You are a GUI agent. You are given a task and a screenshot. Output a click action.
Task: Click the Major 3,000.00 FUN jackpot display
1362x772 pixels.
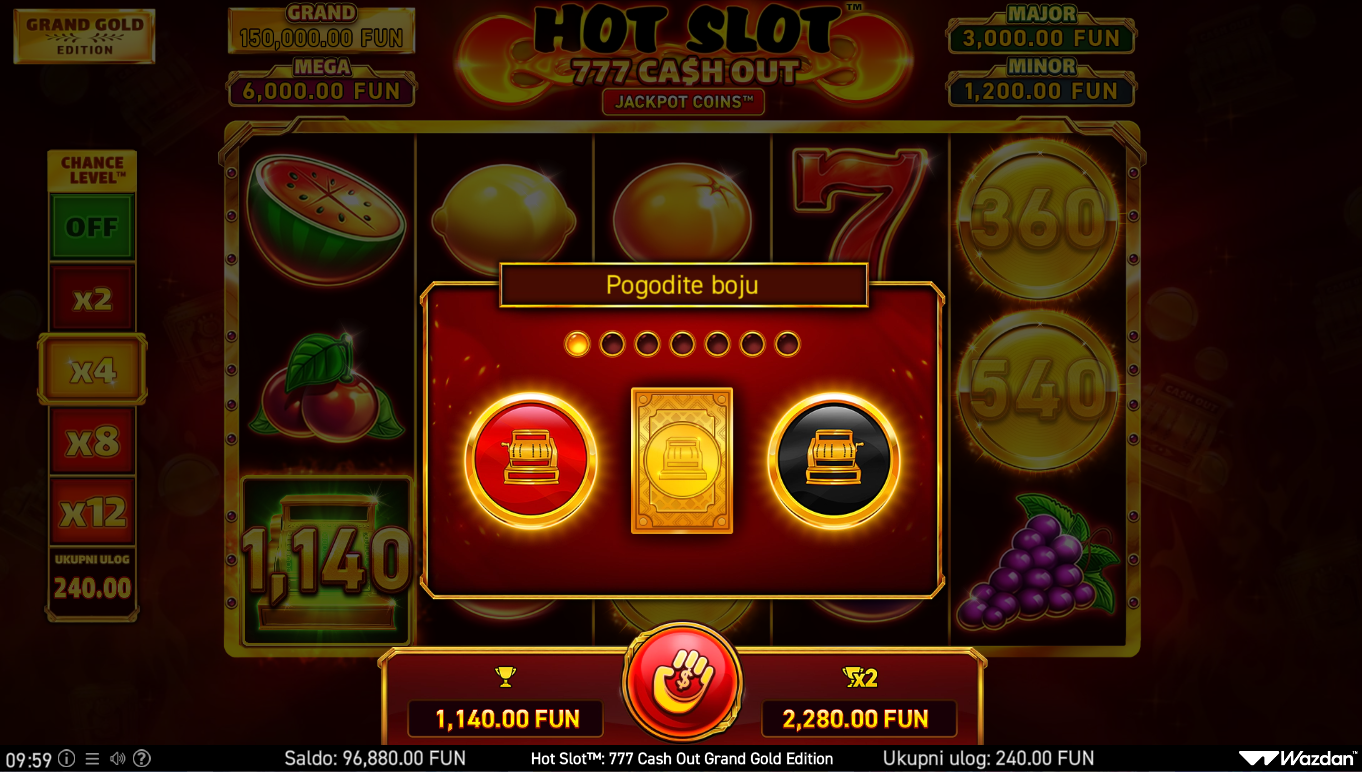point(1041,30)
